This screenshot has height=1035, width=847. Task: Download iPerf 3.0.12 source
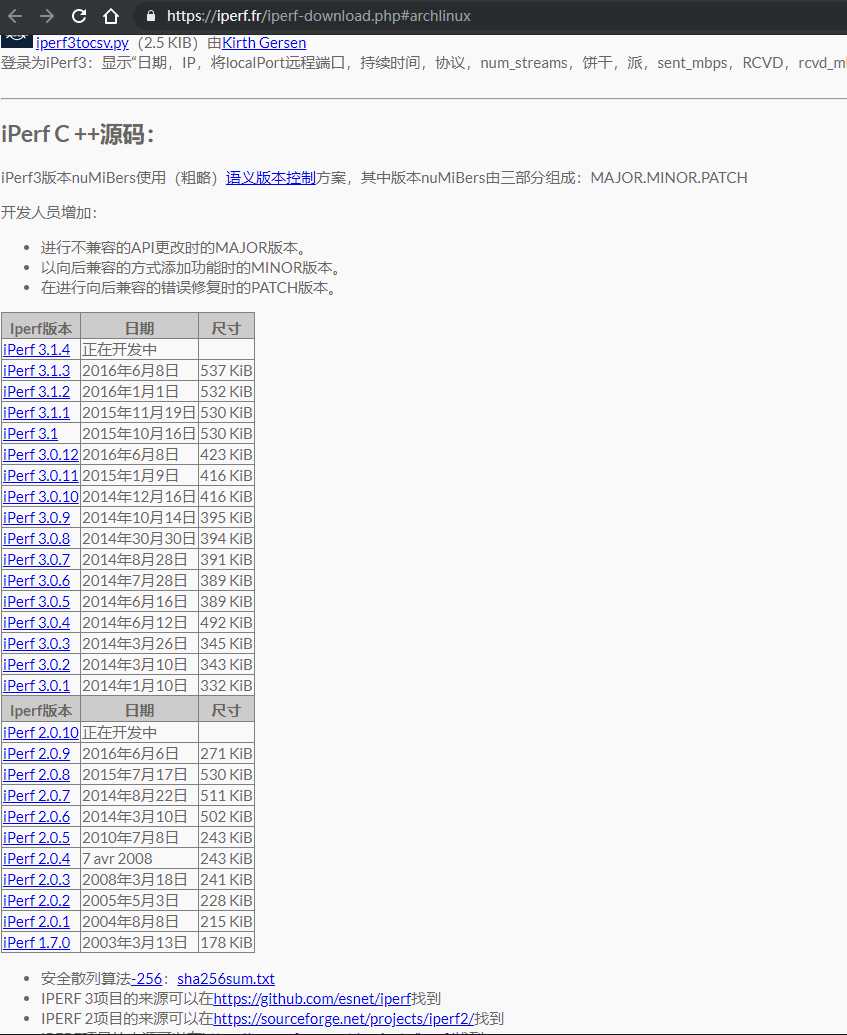pos(40,455)
